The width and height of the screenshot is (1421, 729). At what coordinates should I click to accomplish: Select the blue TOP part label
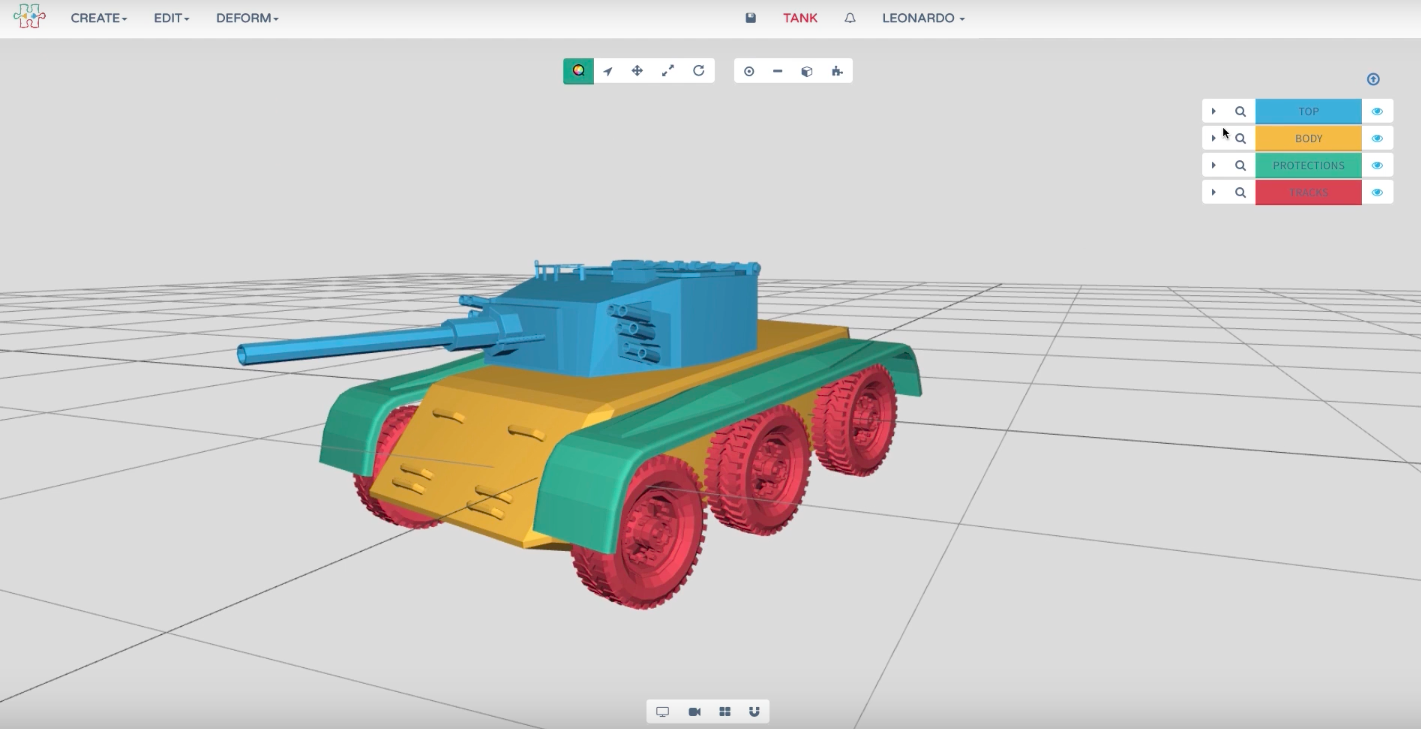coord(1308,111)
